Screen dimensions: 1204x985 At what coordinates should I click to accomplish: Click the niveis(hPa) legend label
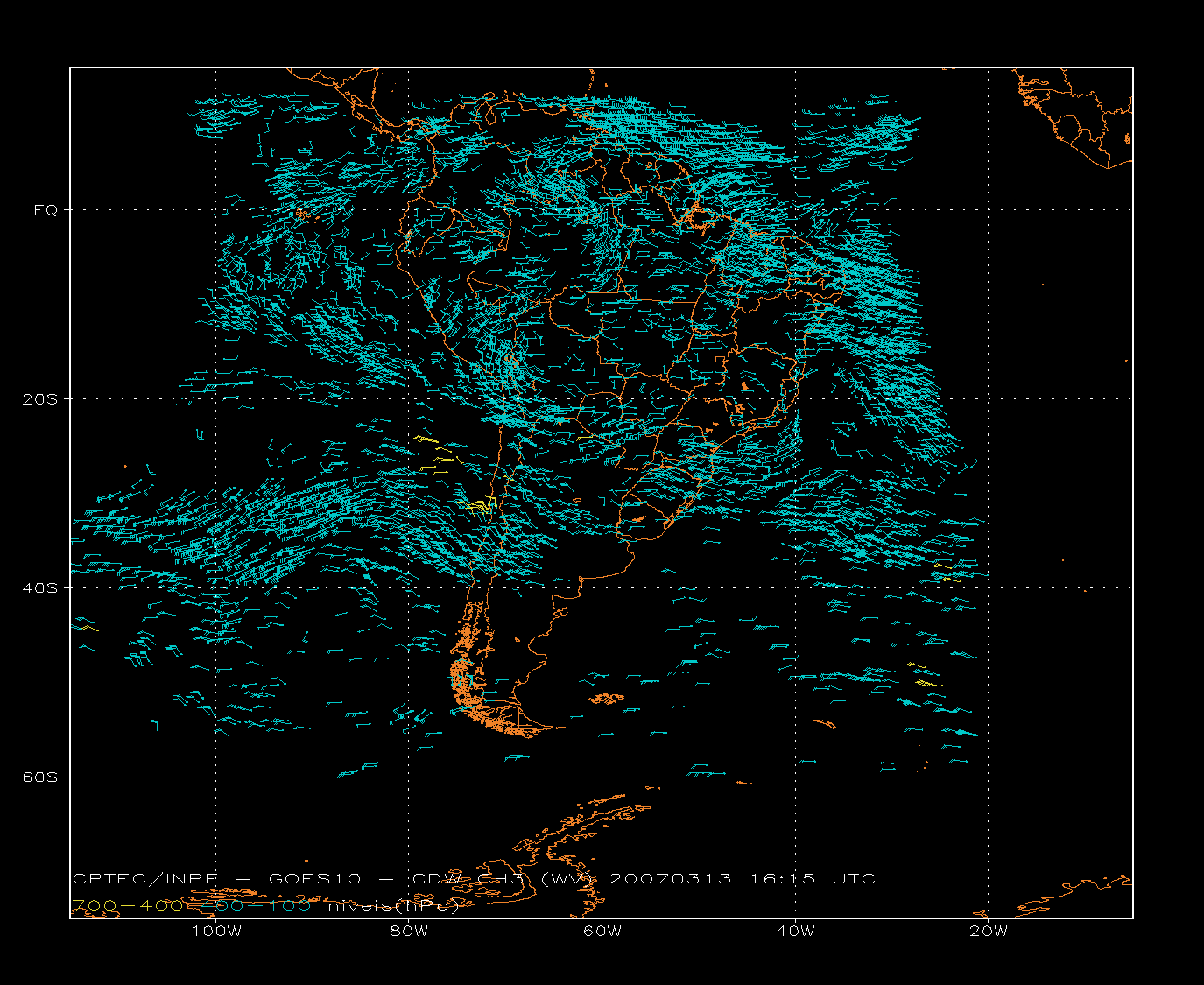pyautogui.click(x=394, y=905)
